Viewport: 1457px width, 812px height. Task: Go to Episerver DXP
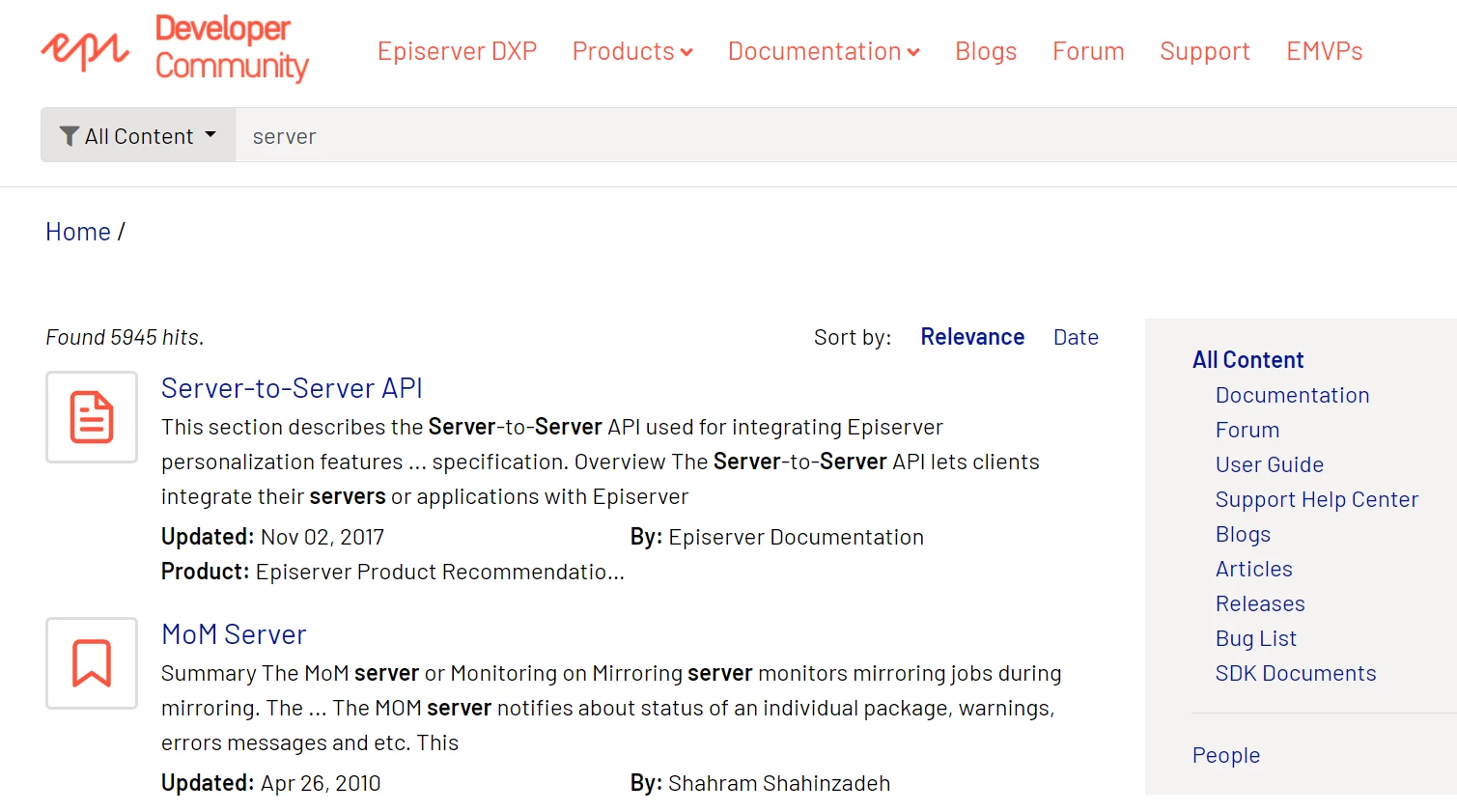(x=457, y=51)
